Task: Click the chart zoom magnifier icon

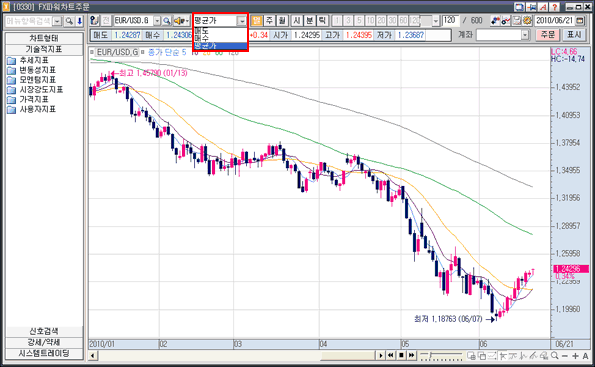Action: 554,356
